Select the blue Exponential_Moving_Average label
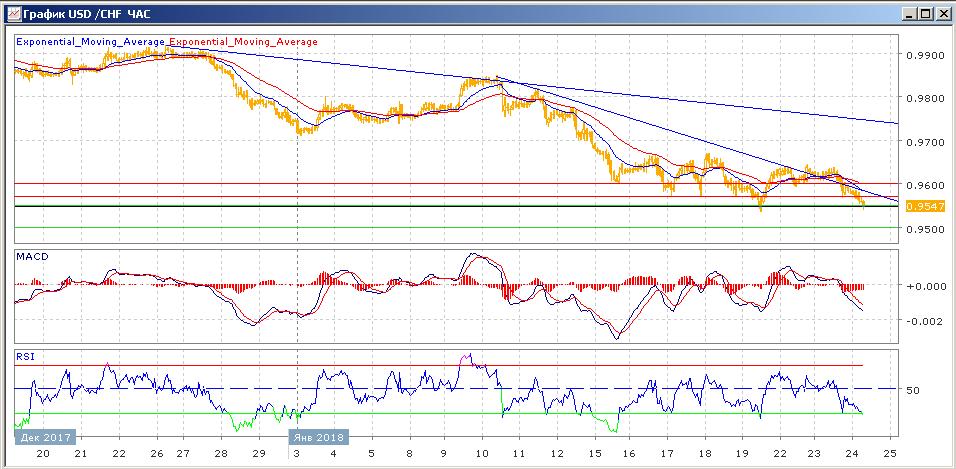This screenshot has width=956, height=469. pos(91,42)
